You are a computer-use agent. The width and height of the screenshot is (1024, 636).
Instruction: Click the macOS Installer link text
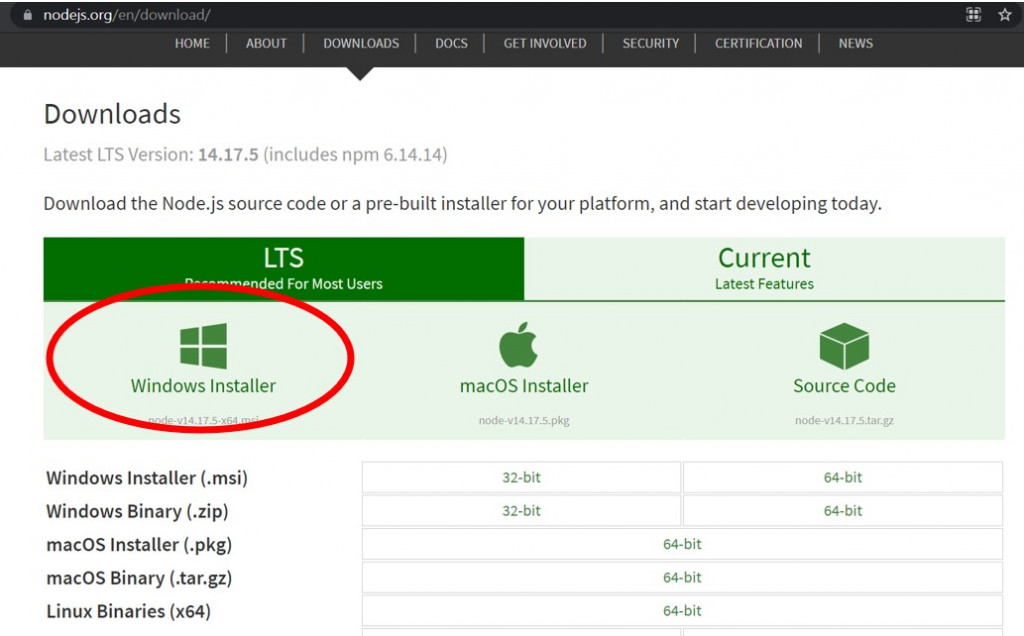(524, 386)
